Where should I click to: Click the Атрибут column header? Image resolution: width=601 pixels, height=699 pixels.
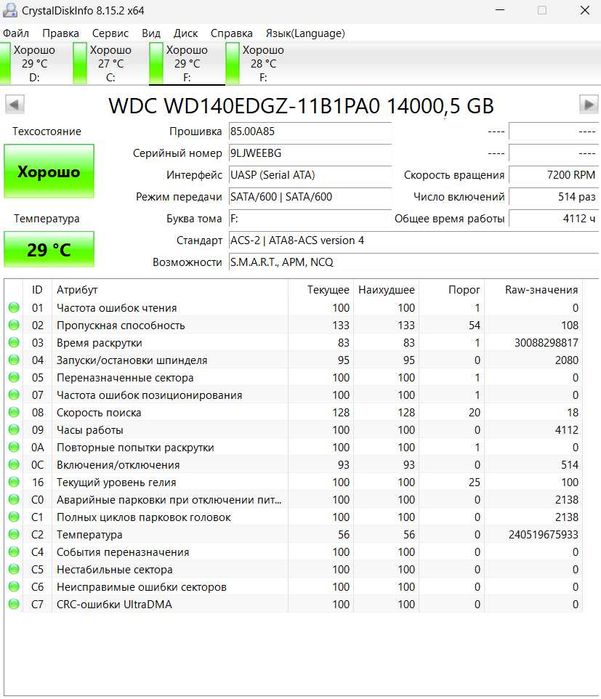170,290
